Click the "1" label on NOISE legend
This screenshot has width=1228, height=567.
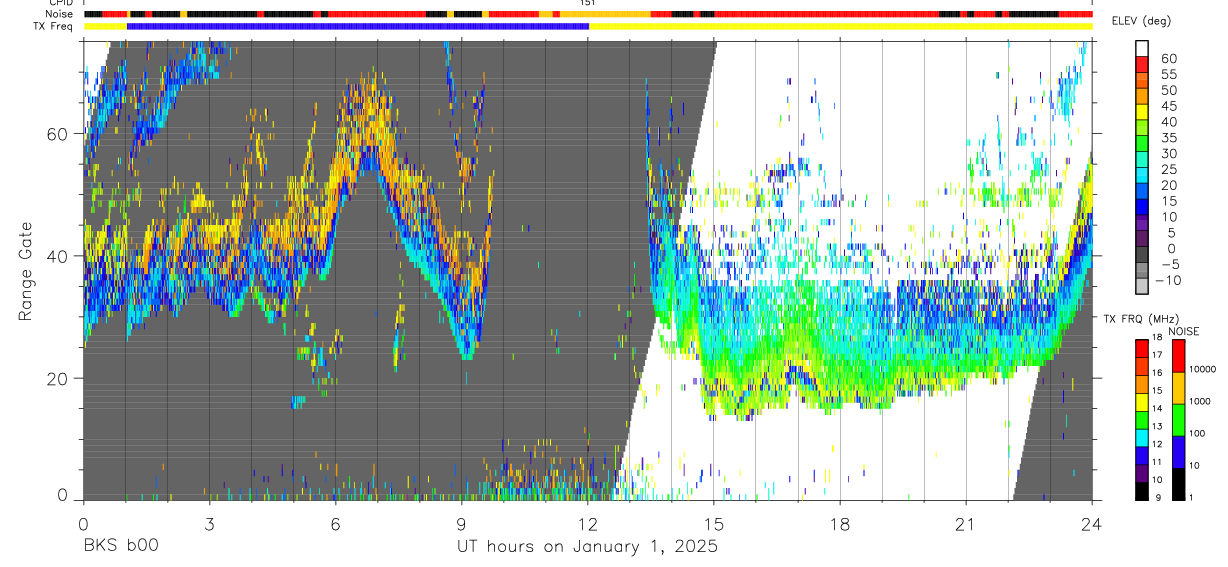pos(1190,497)
